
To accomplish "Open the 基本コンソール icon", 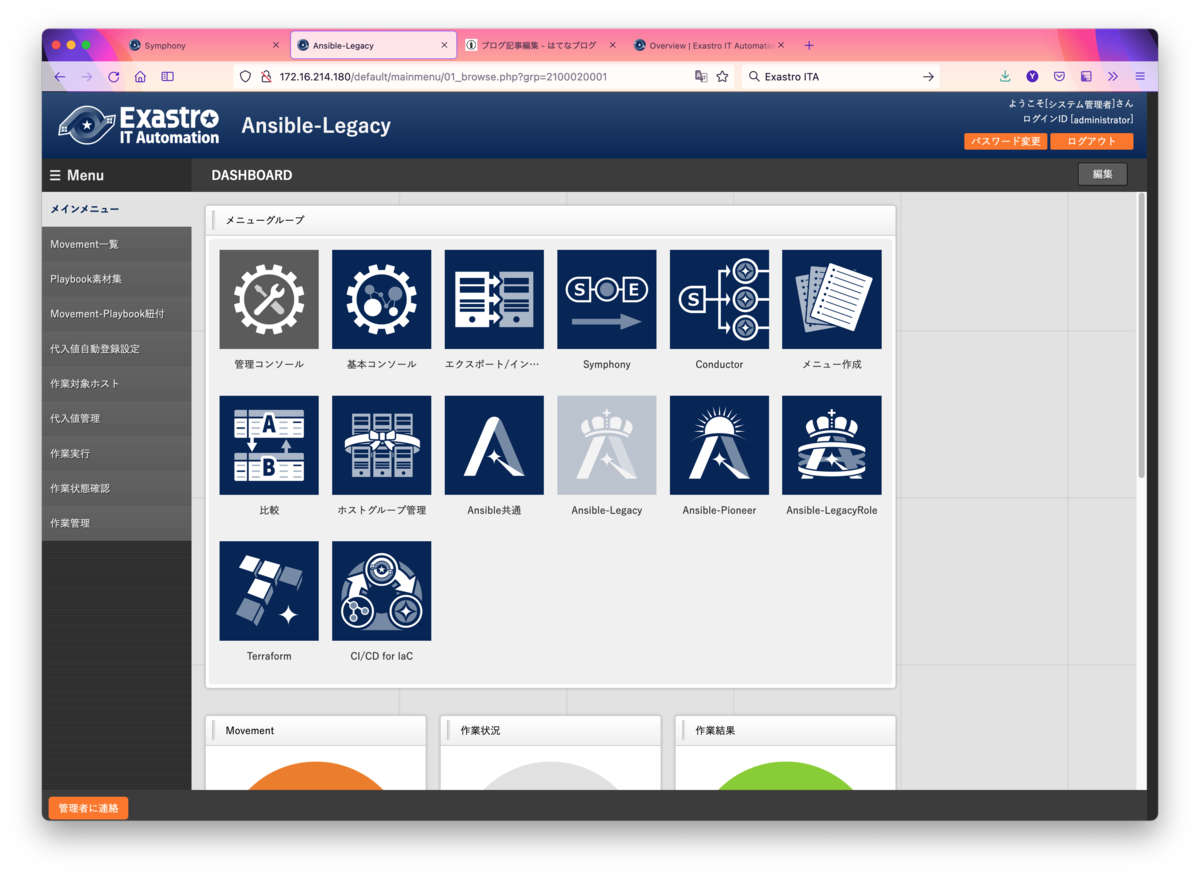I will [381, 299].
